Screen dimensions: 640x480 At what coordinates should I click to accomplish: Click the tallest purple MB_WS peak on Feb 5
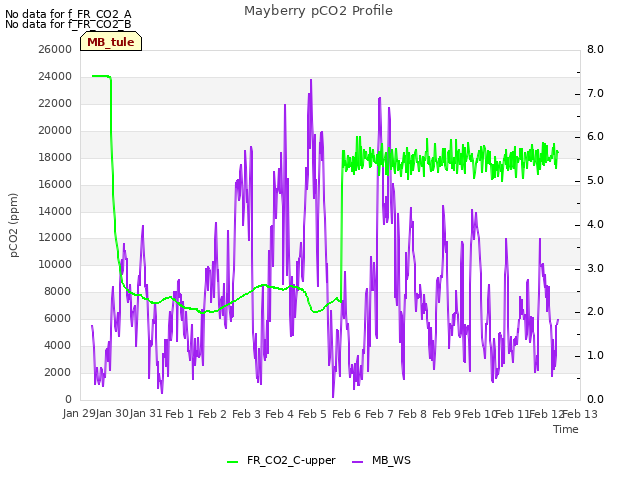tap(311, 82)
